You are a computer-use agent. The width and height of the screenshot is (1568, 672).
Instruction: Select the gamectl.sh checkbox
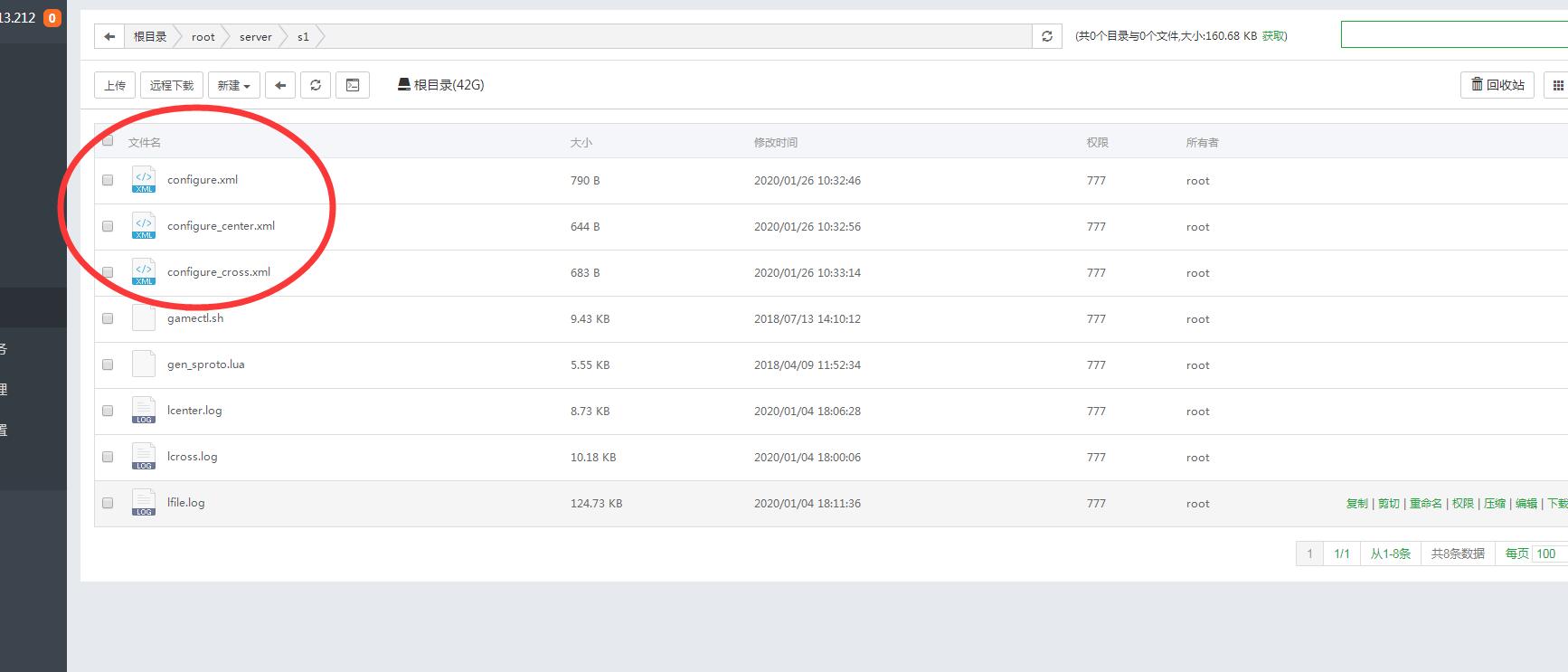[108, 318]
